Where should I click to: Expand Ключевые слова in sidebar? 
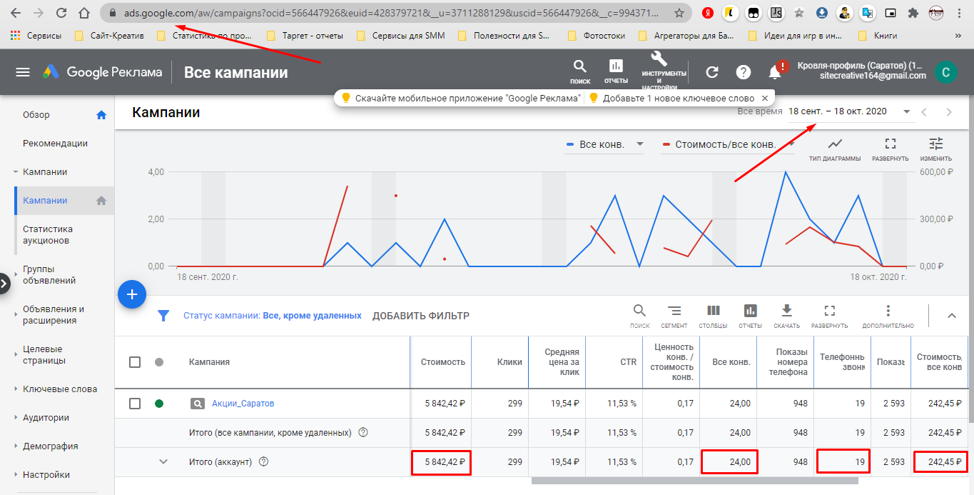[60, 389]
